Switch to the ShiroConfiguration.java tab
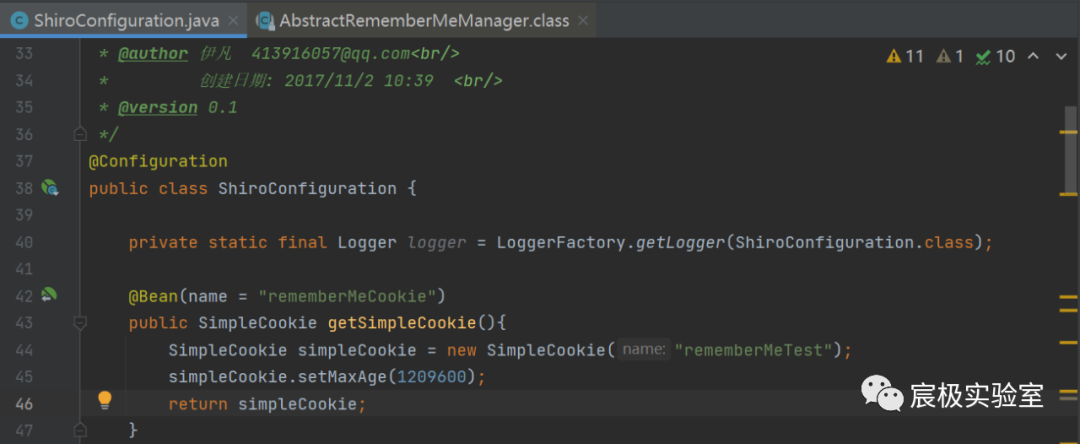The width and height of the screenshot is (1080, 444). [123, 20]
